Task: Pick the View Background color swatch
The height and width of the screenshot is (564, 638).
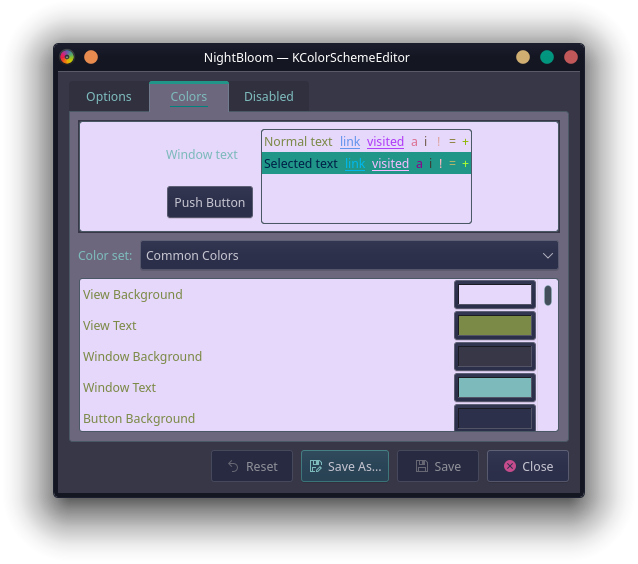Action: click(495, 295)
